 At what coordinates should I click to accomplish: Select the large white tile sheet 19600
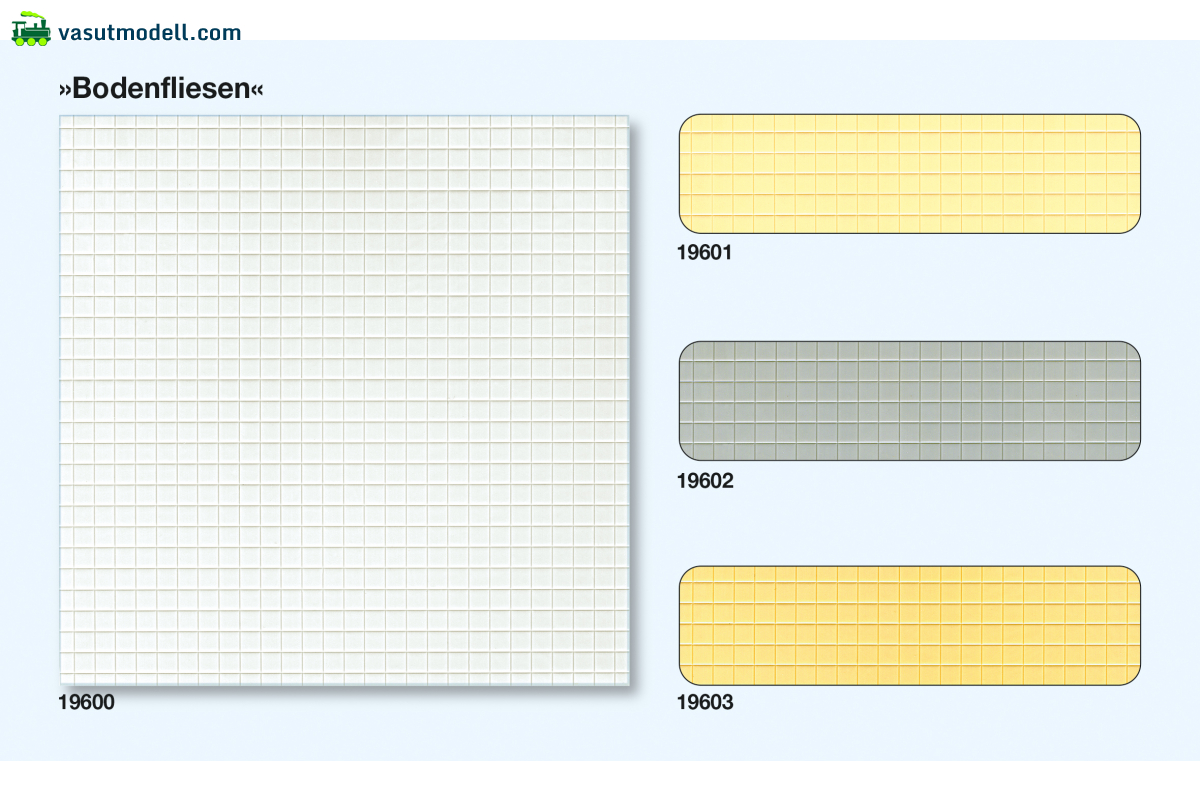[x=344, y=400]
